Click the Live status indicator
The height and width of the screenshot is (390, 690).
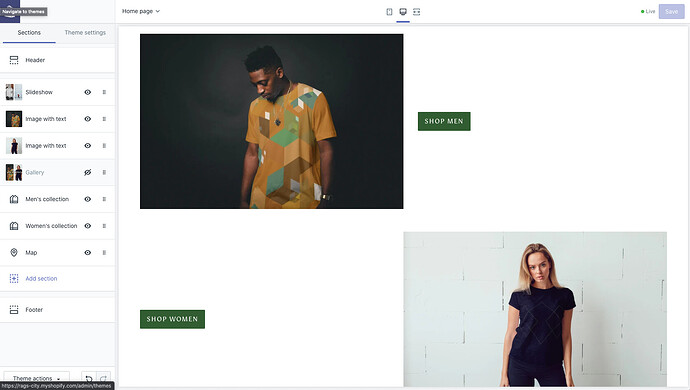point(648,11)
